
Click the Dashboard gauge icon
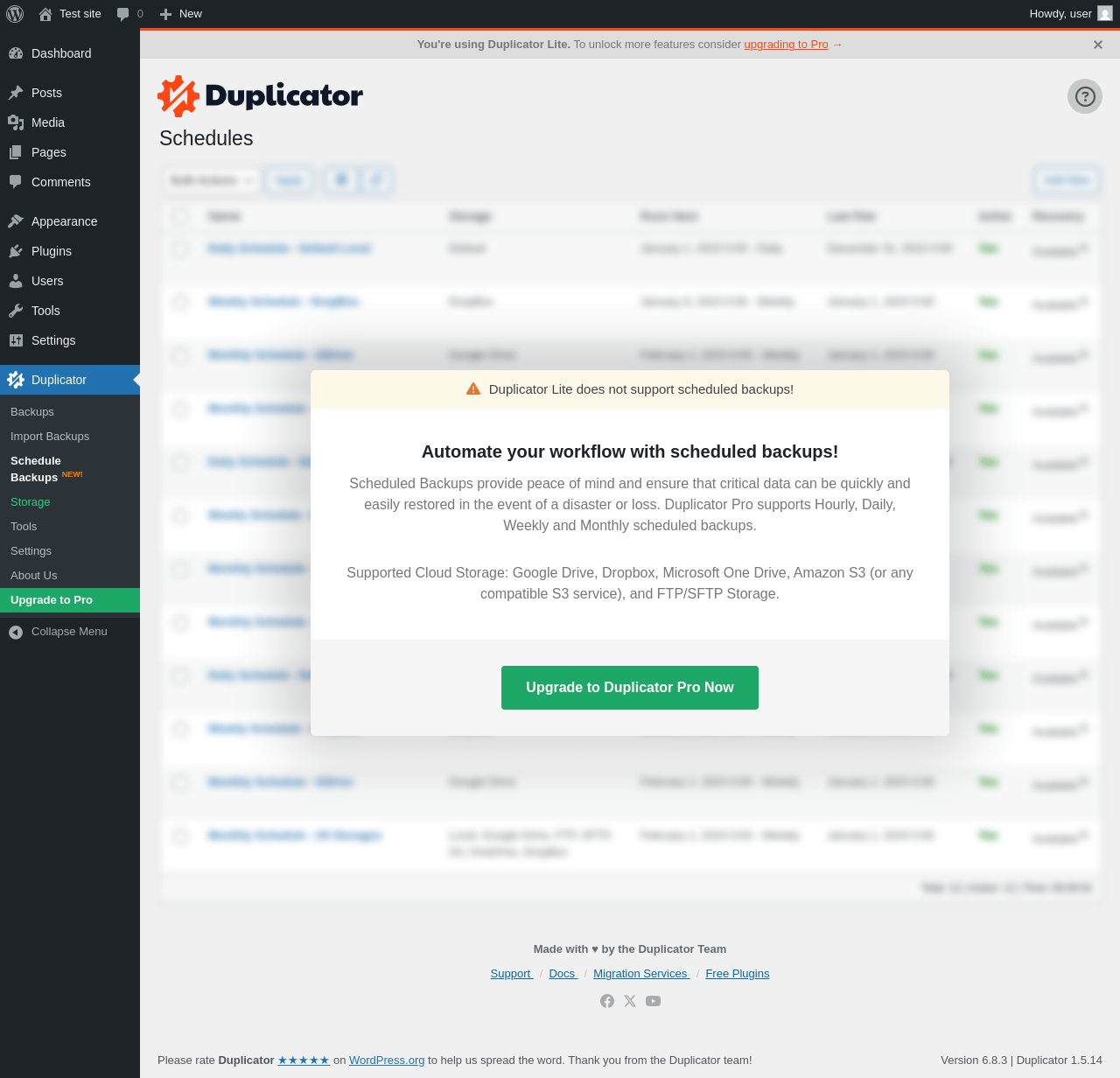pos(16,53)
